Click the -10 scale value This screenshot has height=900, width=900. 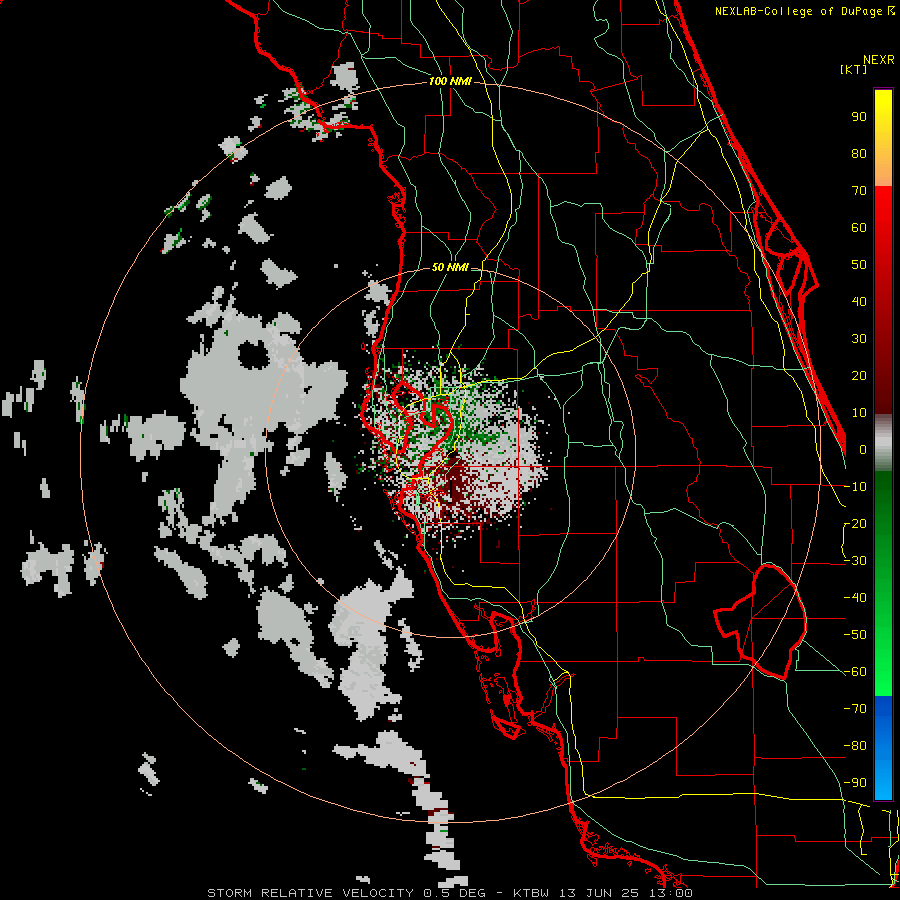click(855, 487)
